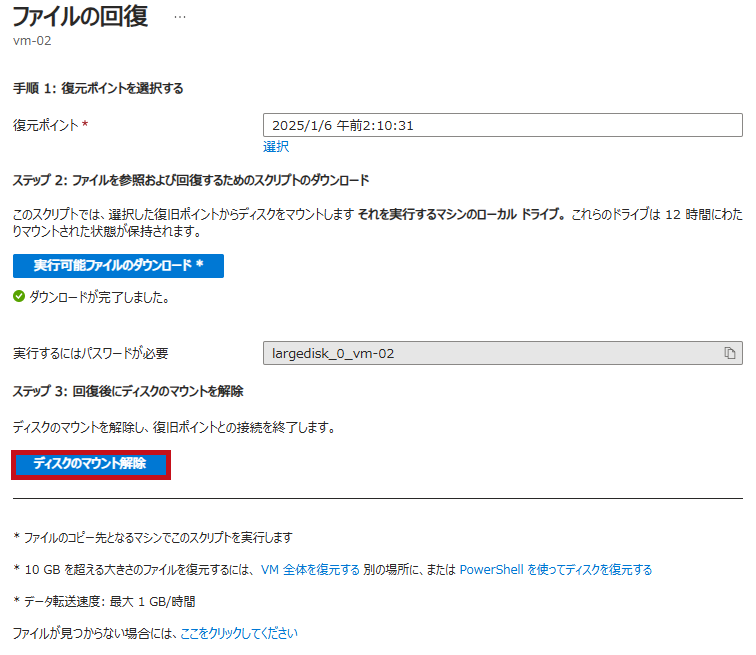Open PowerShell を使ってディスクを復元する link
This screenshot has height=655, width=756.
555,570
